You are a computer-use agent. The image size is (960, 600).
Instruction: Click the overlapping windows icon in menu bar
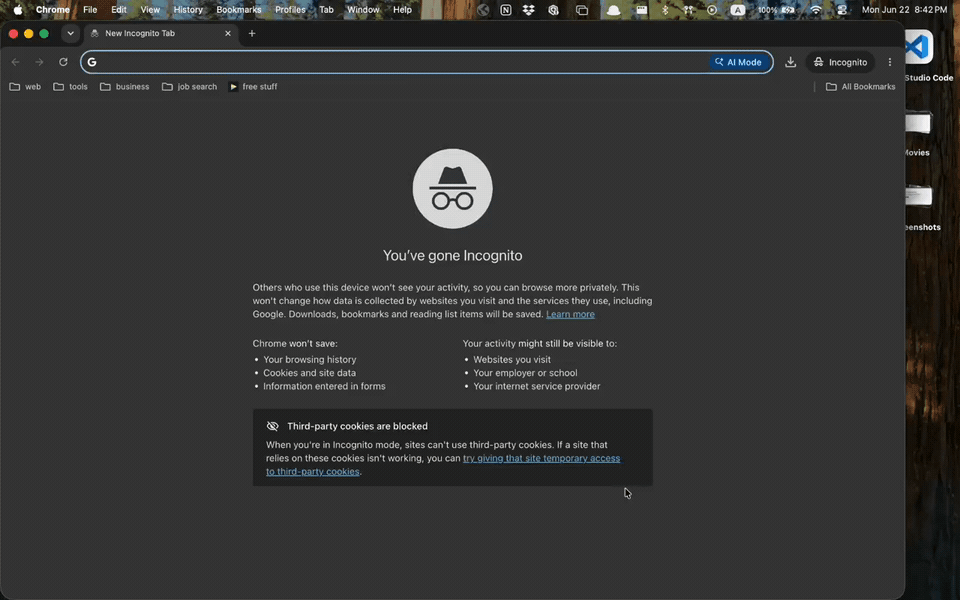tap(582, 10)
